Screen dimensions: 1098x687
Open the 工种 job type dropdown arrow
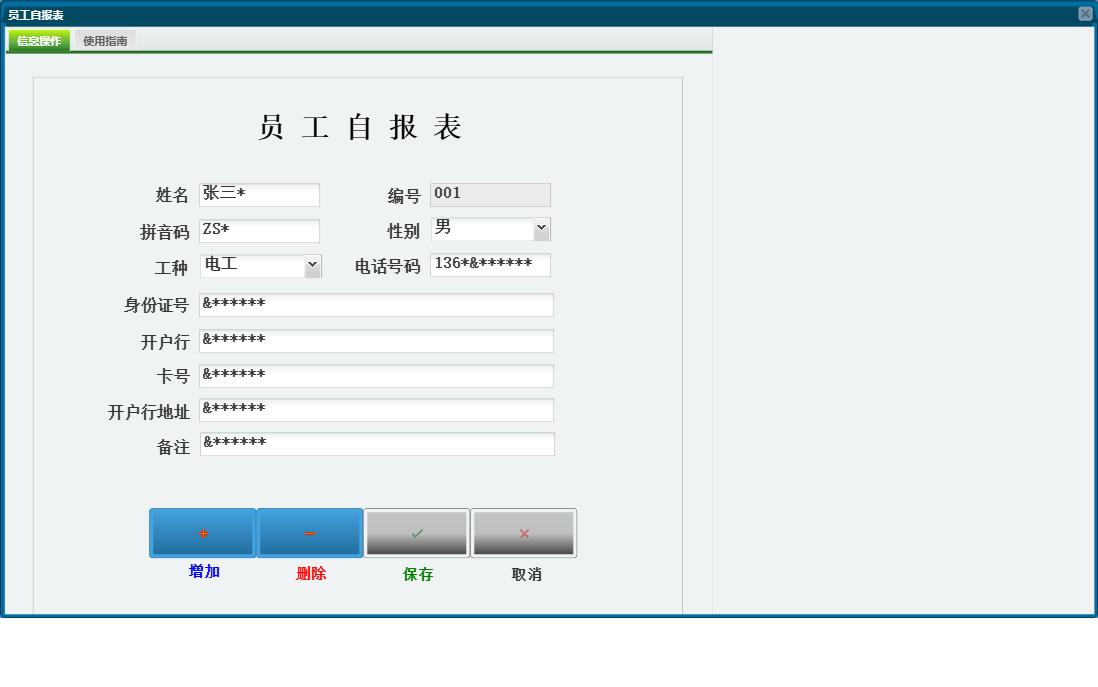(313, 265)
